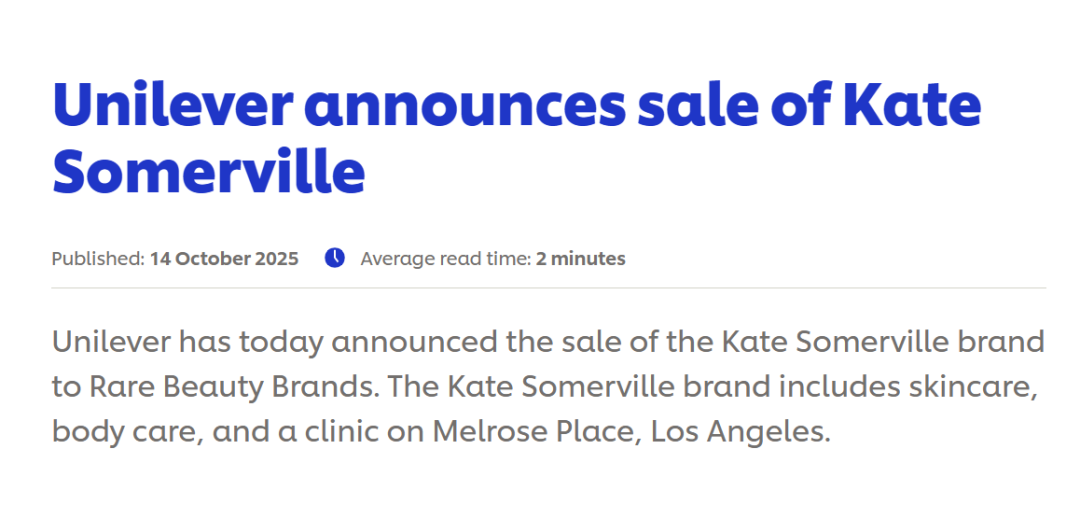
Task: Click "Somerville" on the headline's second line
Action: click(x=208, y=170)
